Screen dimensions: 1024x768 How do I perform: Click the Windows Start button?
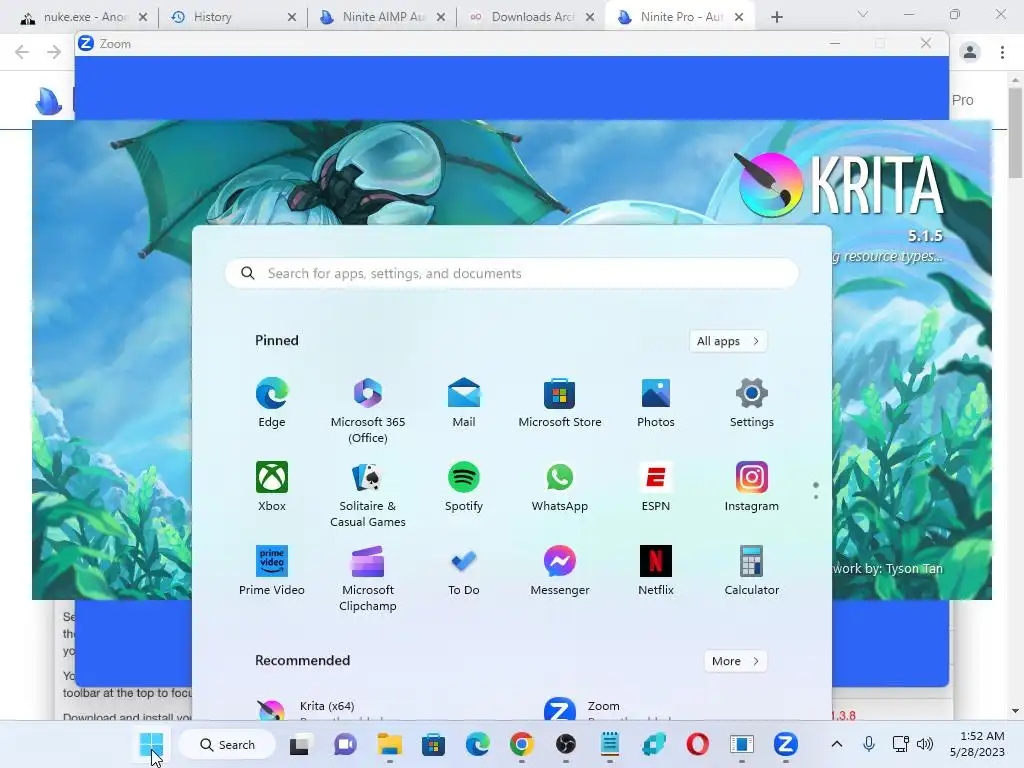click(152, 744)
